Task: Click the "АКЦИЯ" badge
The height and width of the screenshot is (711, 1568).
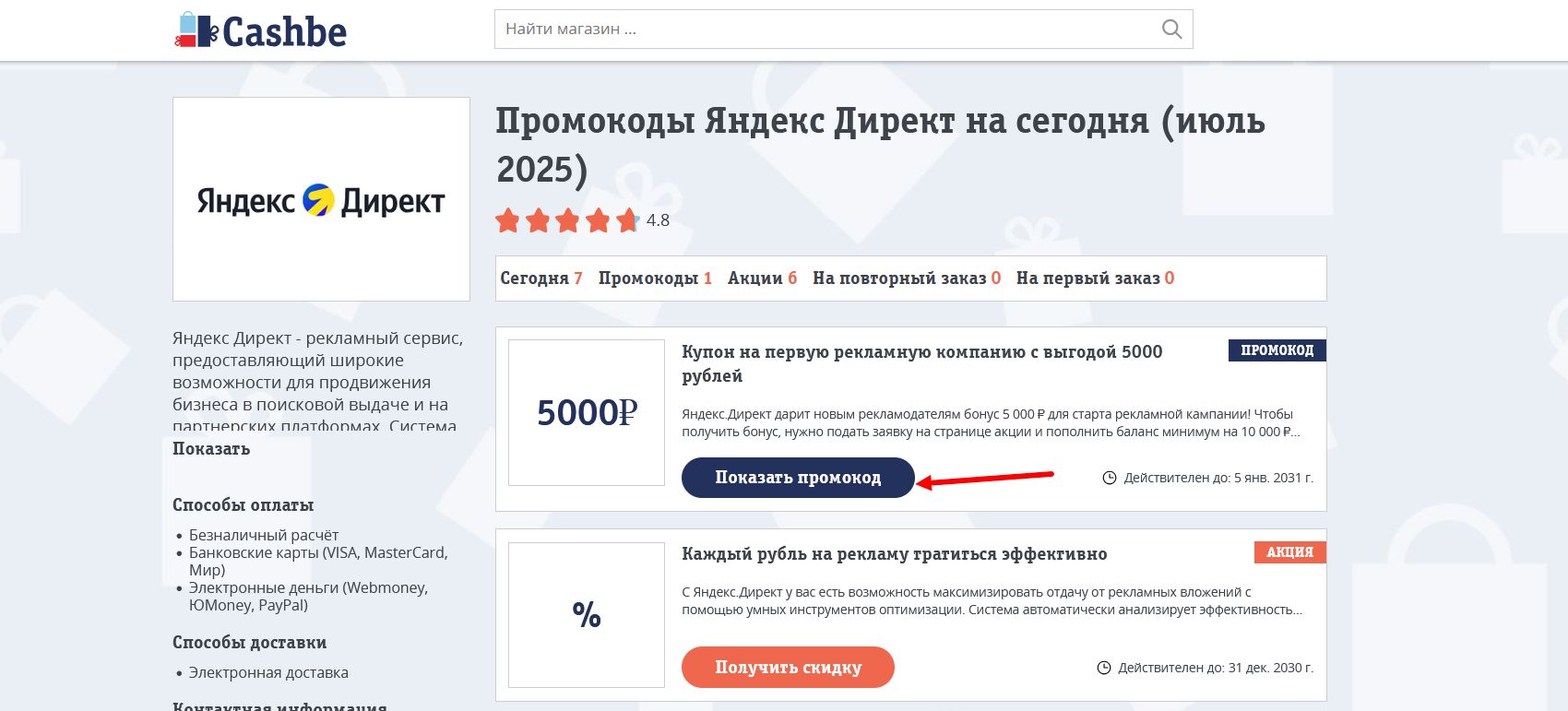Action: (x=1289, y=552)
